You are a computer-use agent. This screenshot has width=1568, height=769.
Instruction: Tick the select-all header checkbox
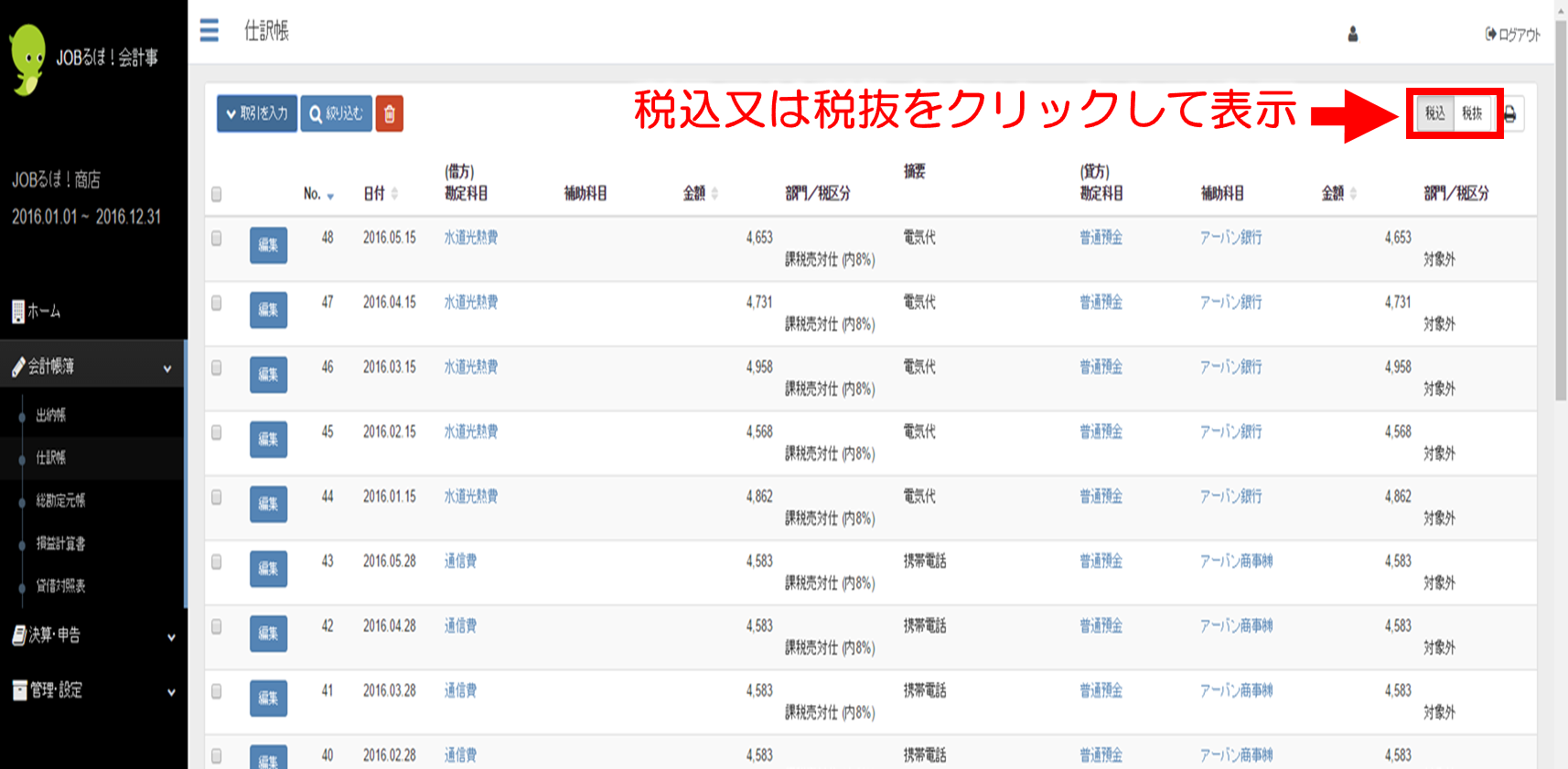coord(217,194)
